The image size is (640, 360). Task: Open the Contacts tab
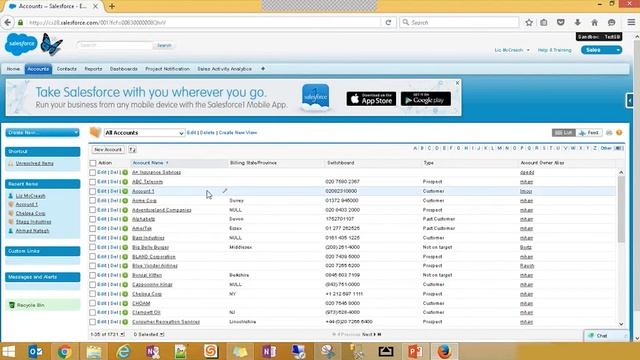coord(67,69)
